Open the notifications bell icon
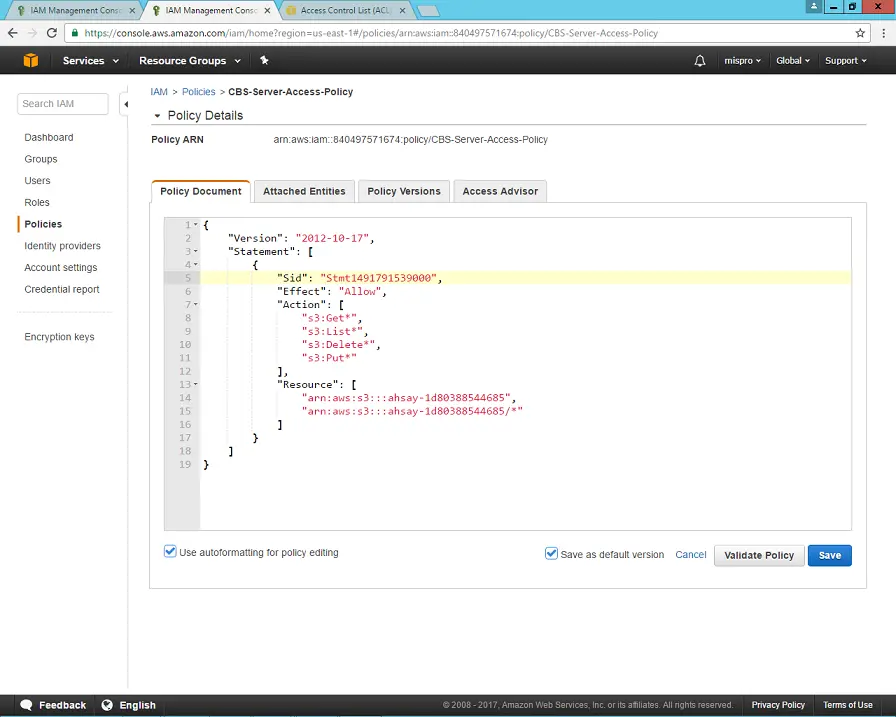Screen dimensions: 896x717 700,60
